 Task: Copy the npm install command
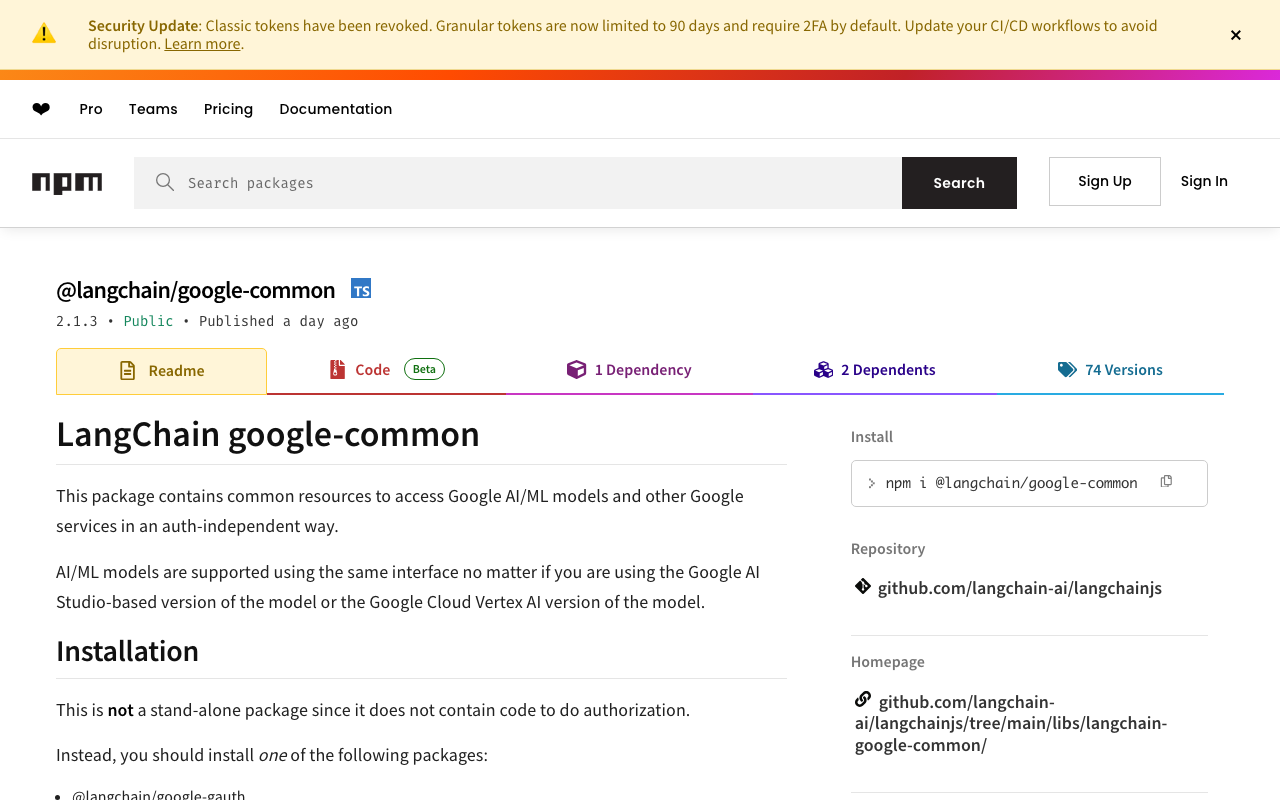click(x=1166, y=482)
